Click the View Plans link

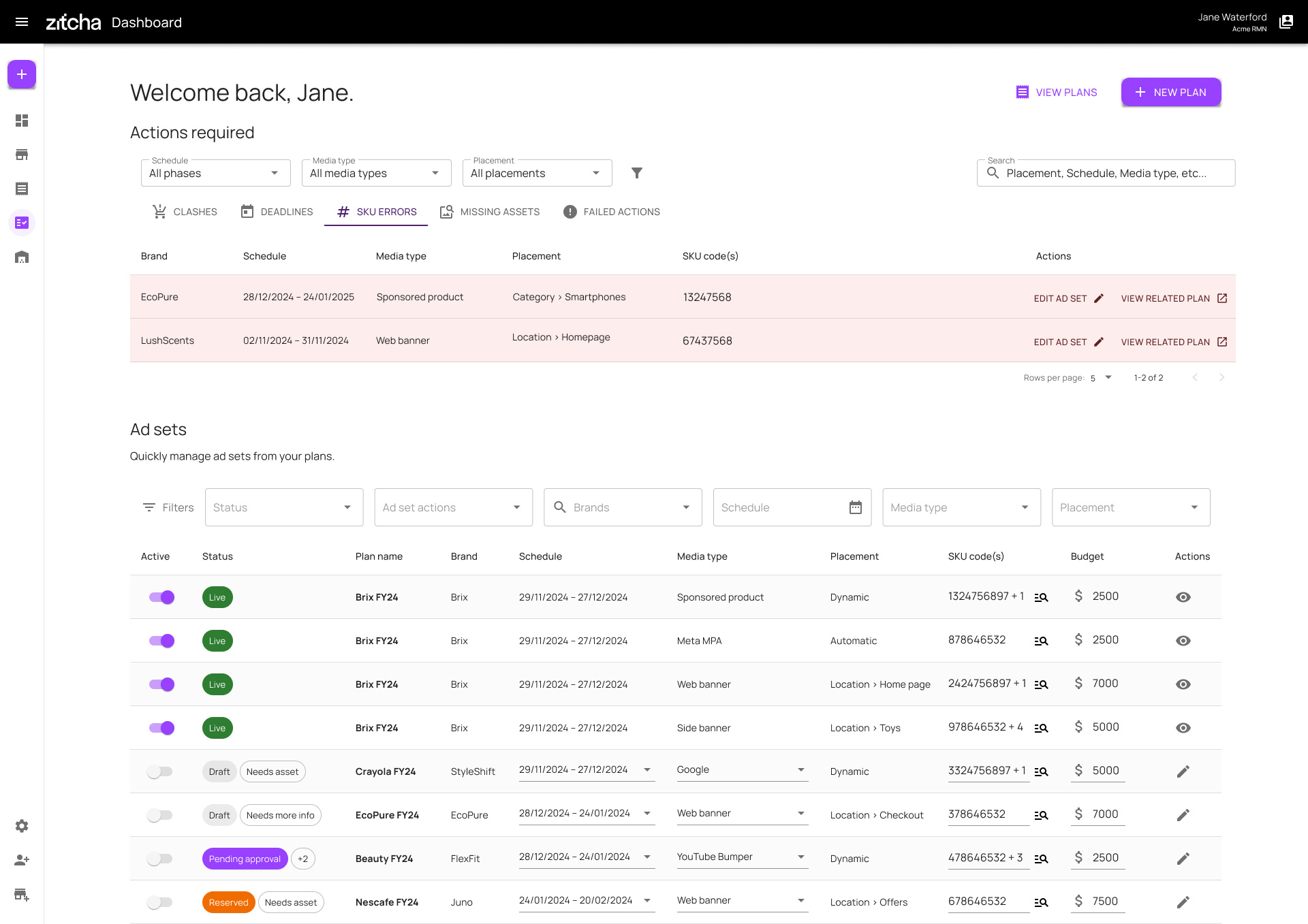point(1056,92)
